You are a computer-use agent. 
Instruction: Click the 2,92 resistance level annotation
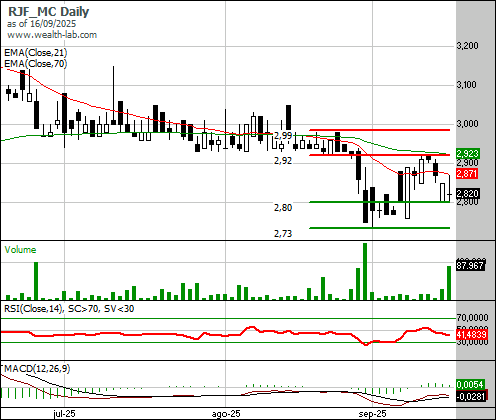pos(283,161)
